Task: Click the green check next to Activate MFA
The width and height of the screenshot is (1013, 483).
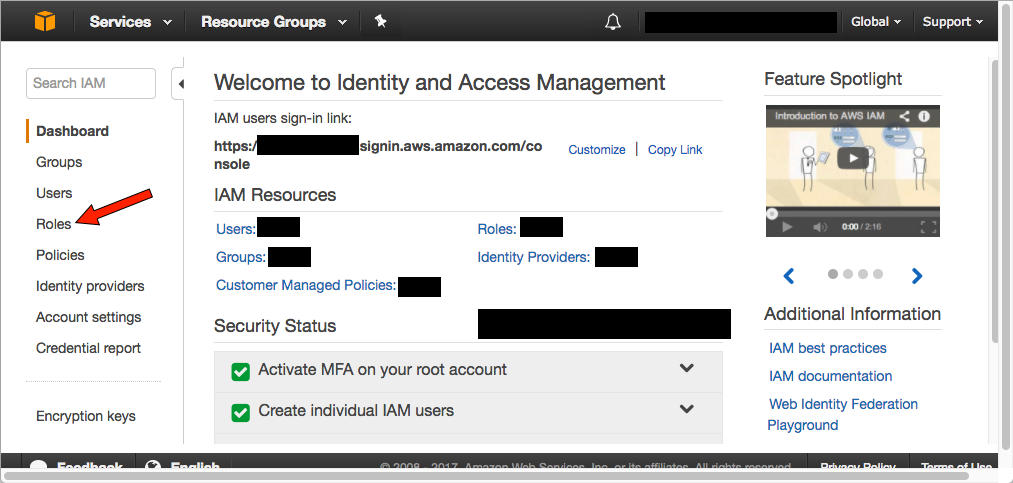Action: (240, 371)
